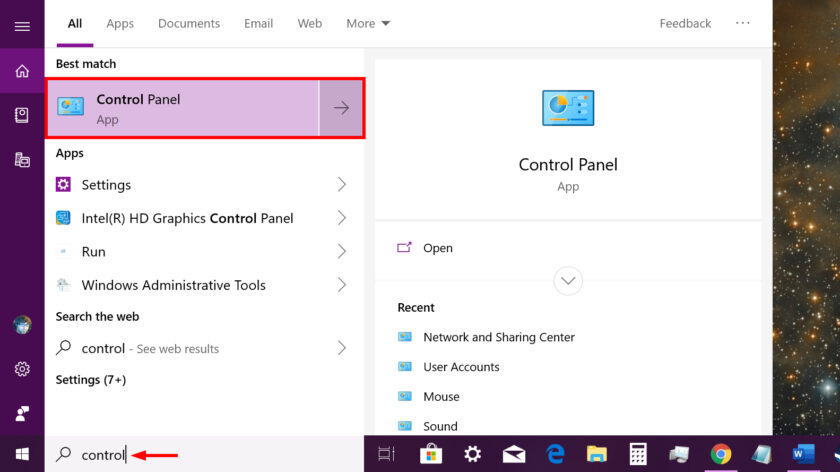Expand more actions with the circular chevron
840x472 pixels.
[568, 281]
